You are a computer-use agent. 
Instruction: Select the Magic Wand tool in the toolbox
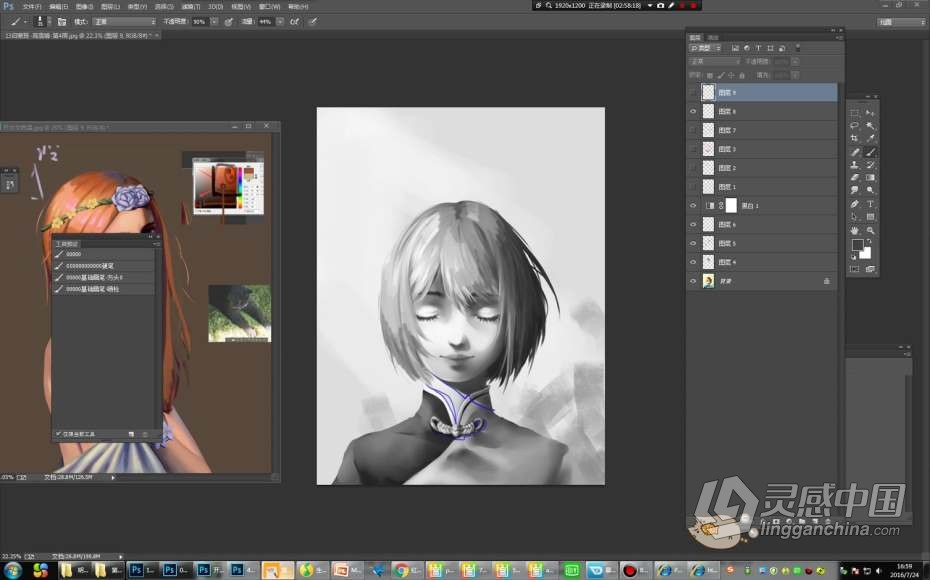coord(870,126)
